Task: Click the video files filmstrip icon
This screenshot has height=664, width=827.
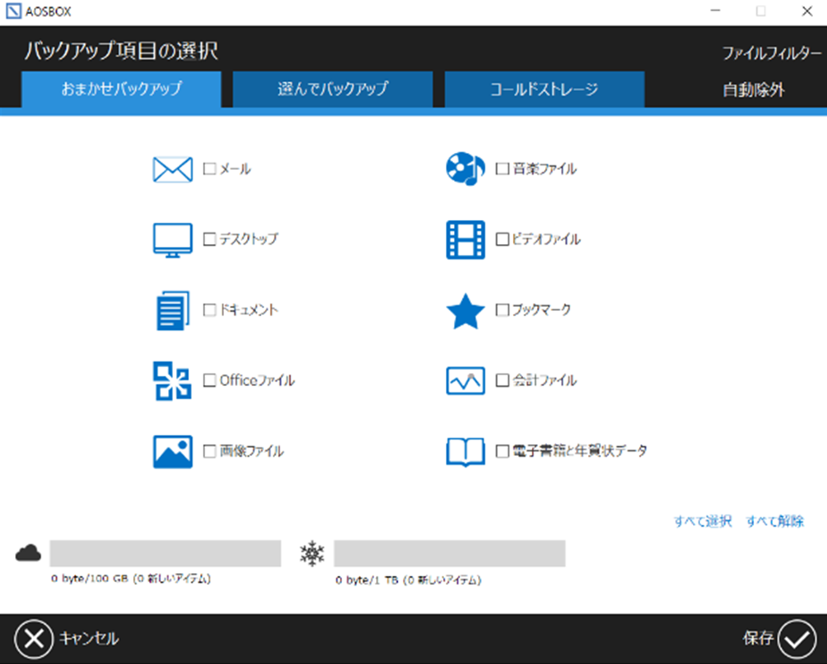Action: (x=465, y=240)
